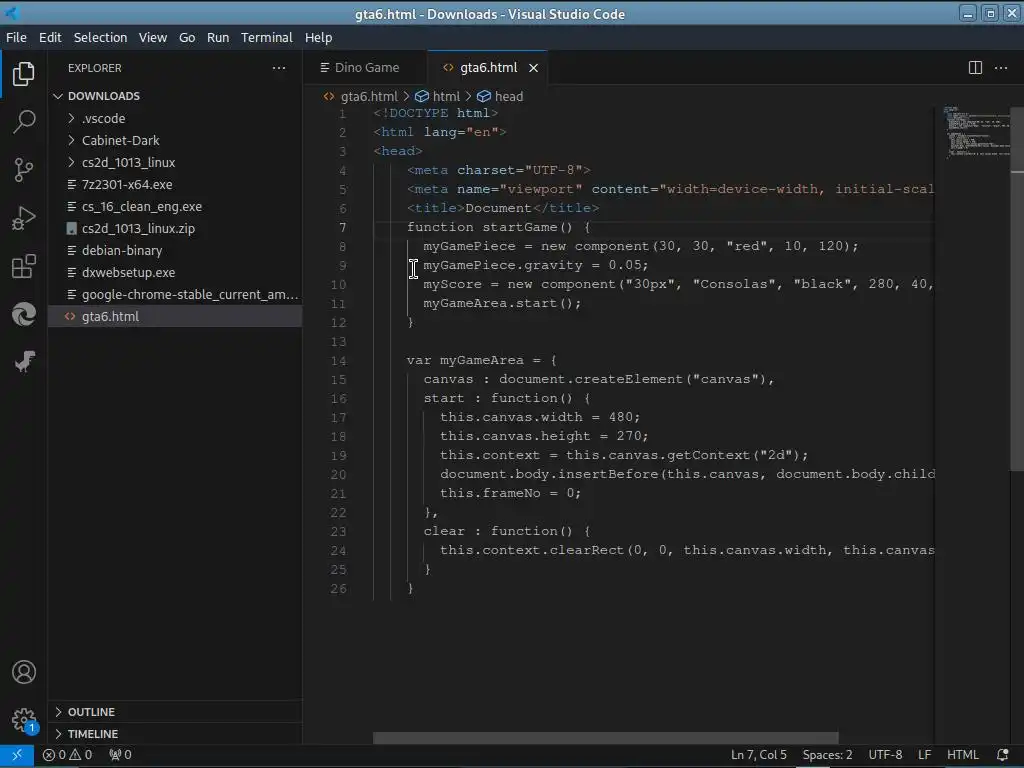Close the gta6.html editor tab

point(534,68)
